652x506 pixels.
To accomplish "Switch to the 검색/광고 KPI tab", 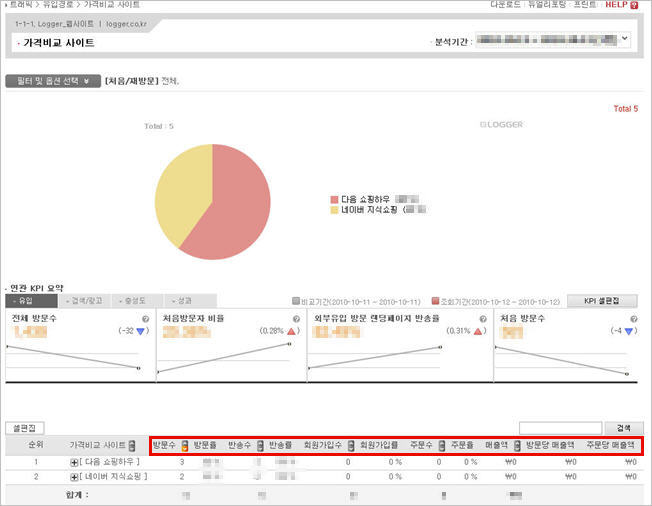I will click(x=84, y=300).
